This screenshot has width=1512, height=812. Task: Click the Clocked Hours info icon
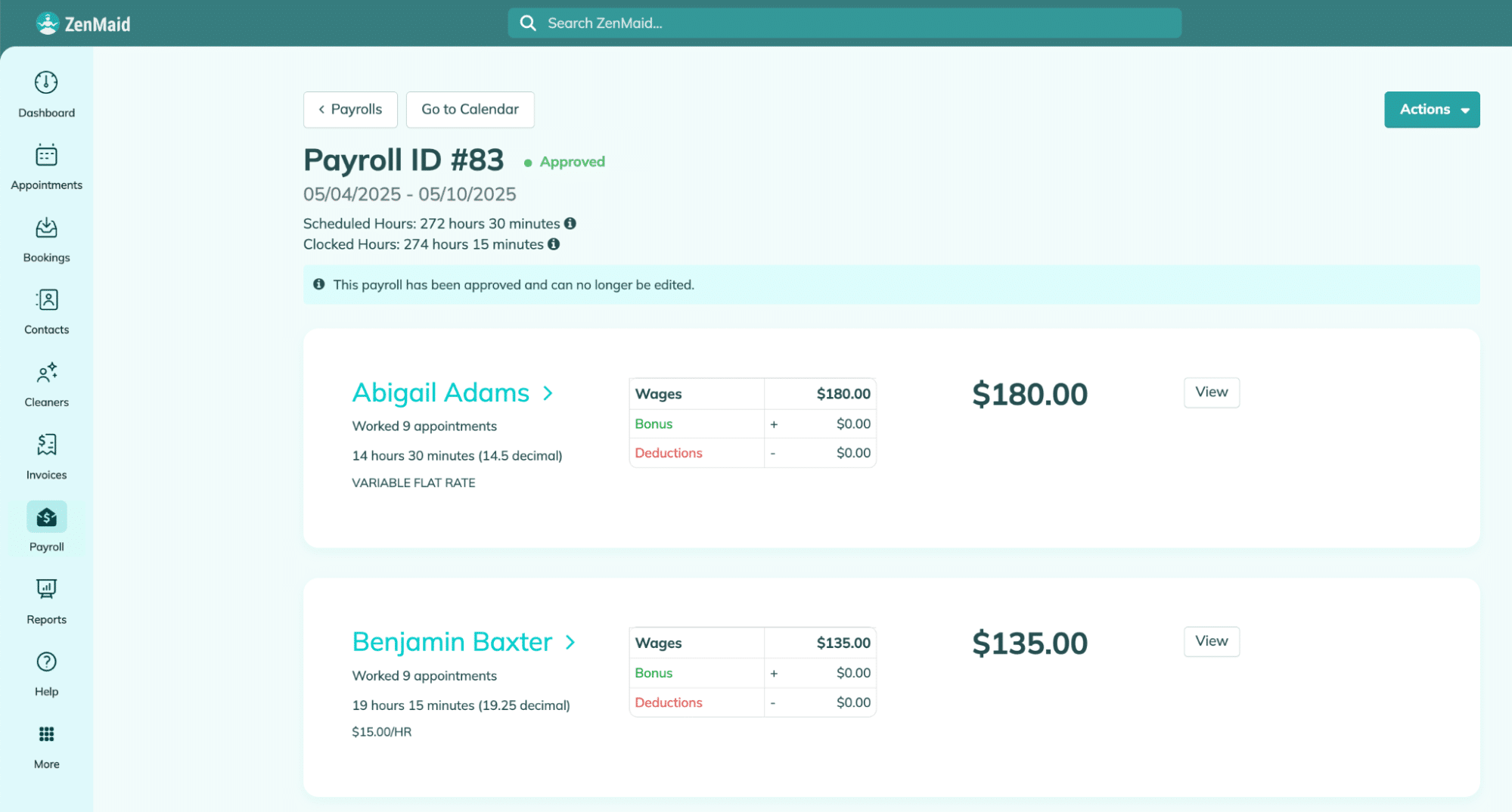pyautogui.click(x=554, y=244)
